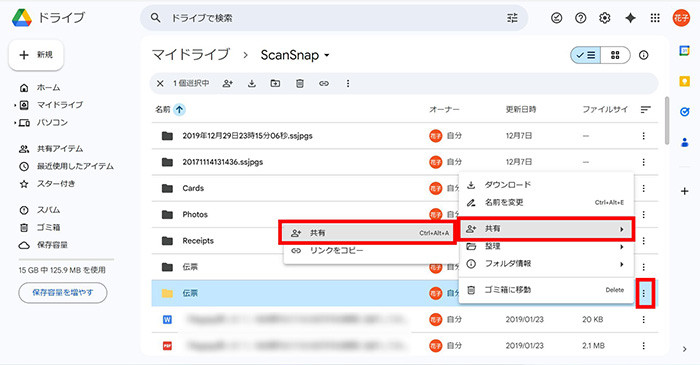Clear selection with X in toolbar
Viewport: 700px width, 365px height.
tap(160, 83)
